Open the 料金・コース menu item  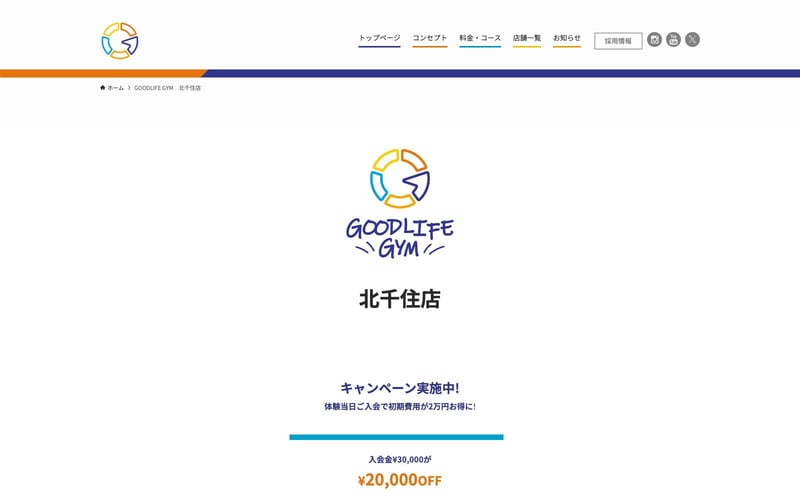pos(480,38)
